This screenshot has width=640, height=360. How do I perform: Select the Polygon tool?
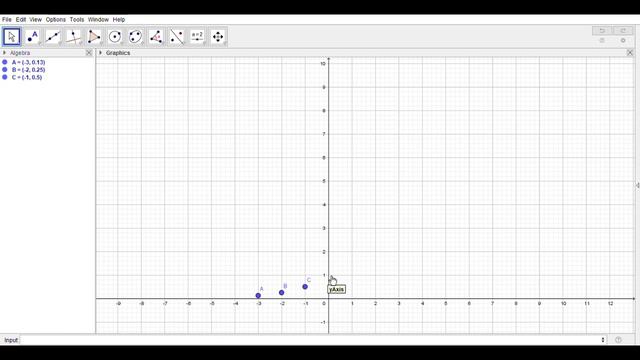94,37
